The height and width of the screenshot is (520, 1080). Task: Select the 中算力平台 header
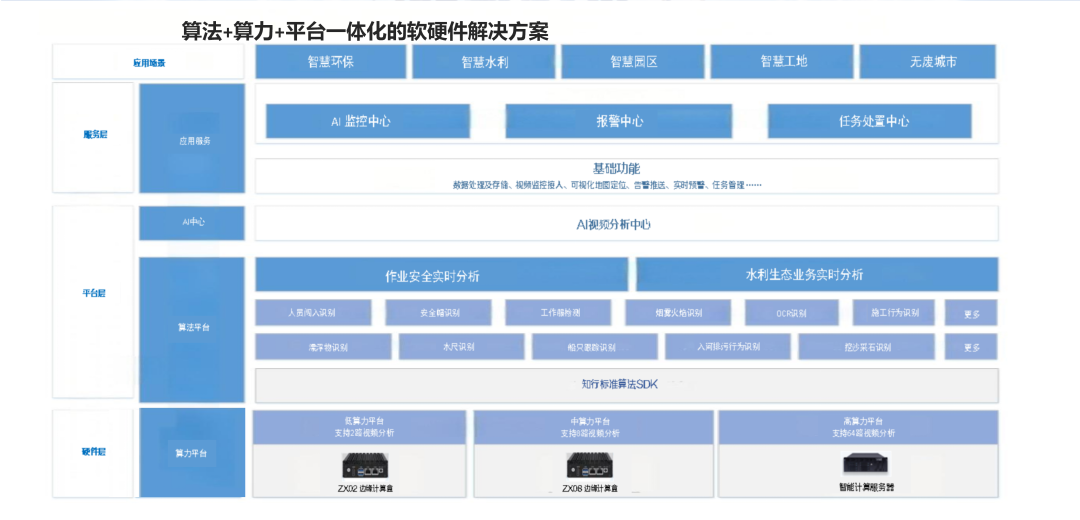pyautogui.click(x=594, y=426)
